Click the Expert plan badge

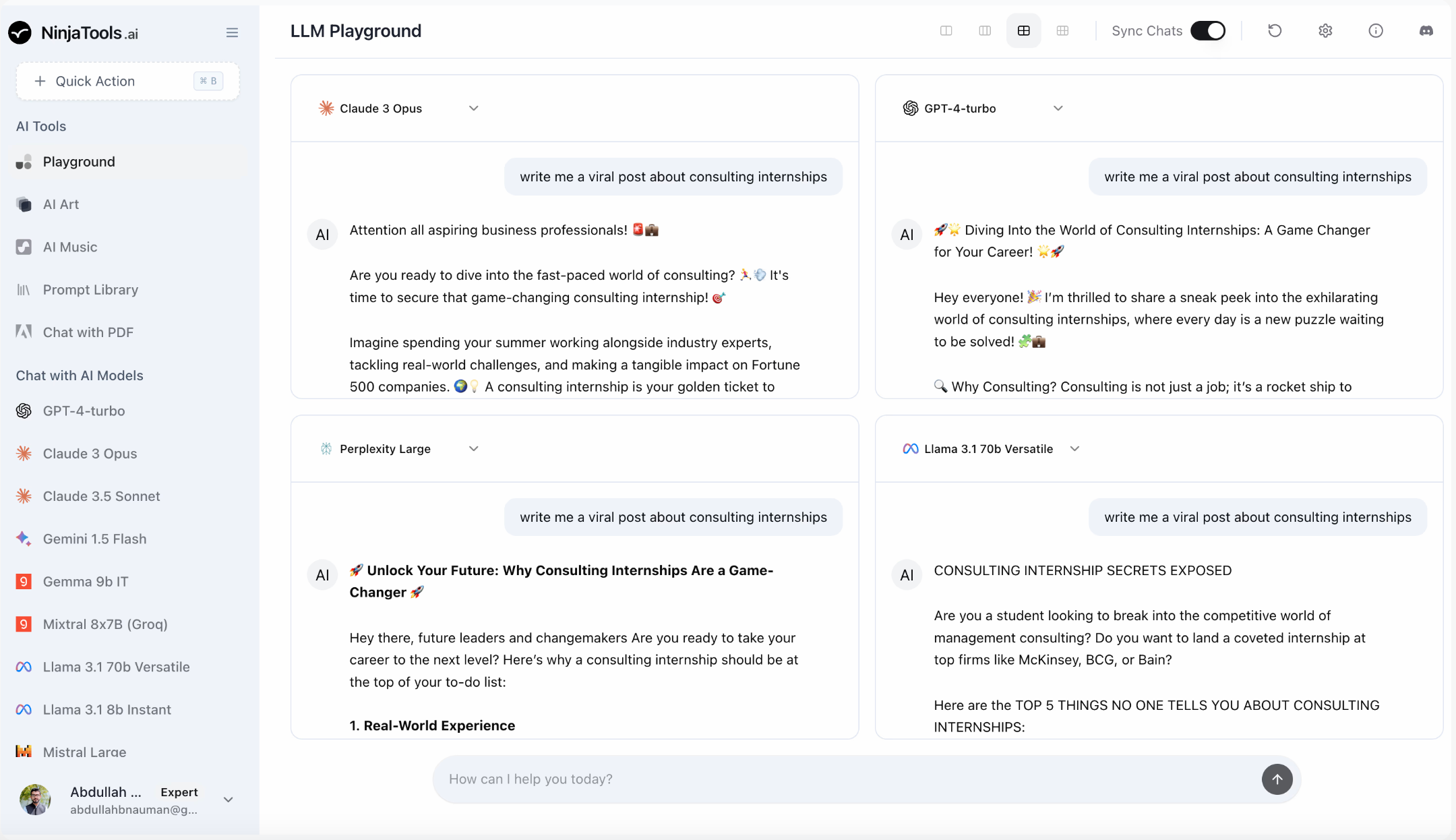[x=179, y=792]
